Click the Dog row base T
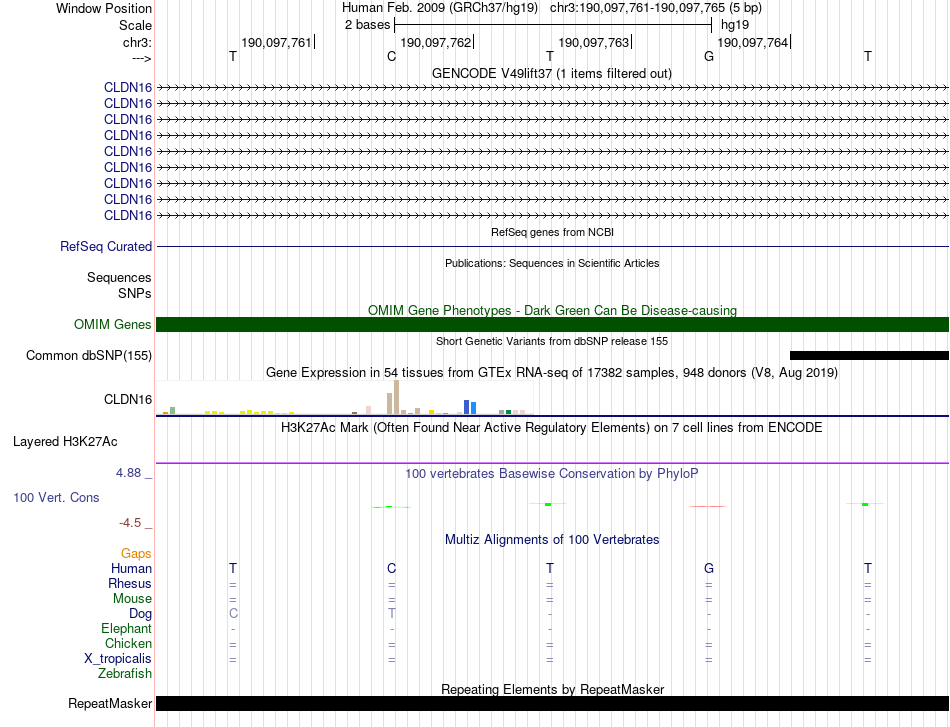The image size is (950, 727). pos(392,614)
